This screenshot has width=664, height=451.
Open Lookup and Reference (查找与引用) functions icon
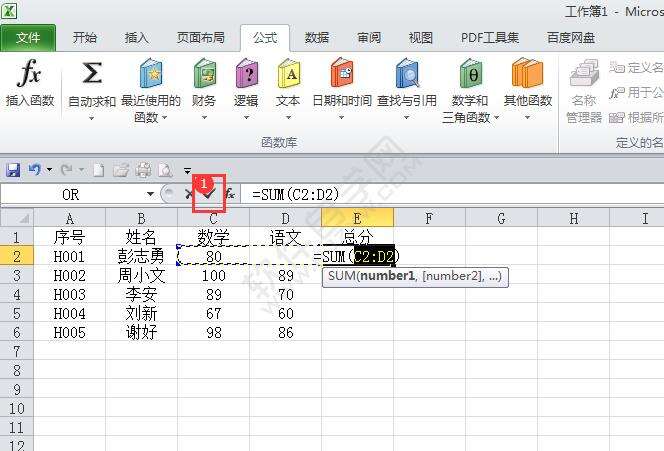pos(407,74)
